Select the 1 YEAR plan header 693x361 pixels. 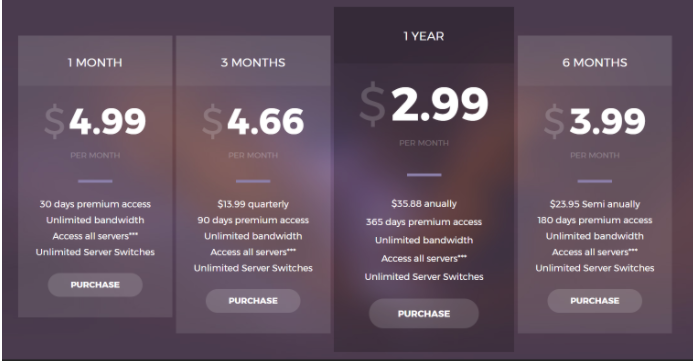tap(424, 36)
